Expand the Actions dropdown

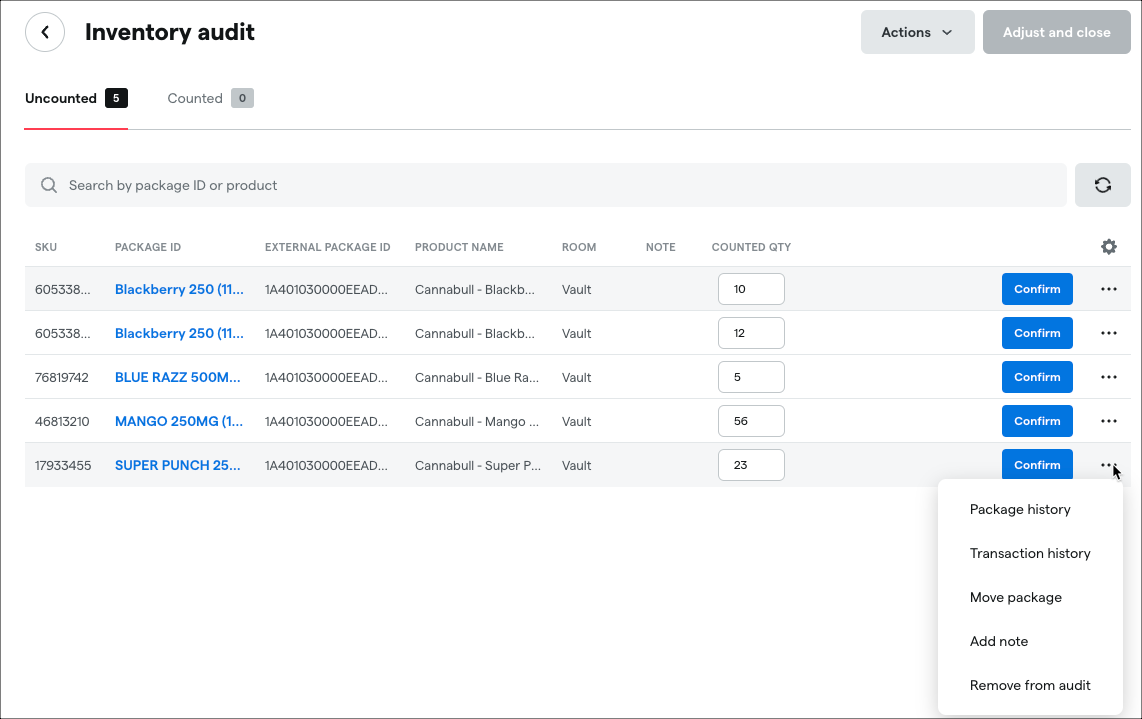click(917, 32)
